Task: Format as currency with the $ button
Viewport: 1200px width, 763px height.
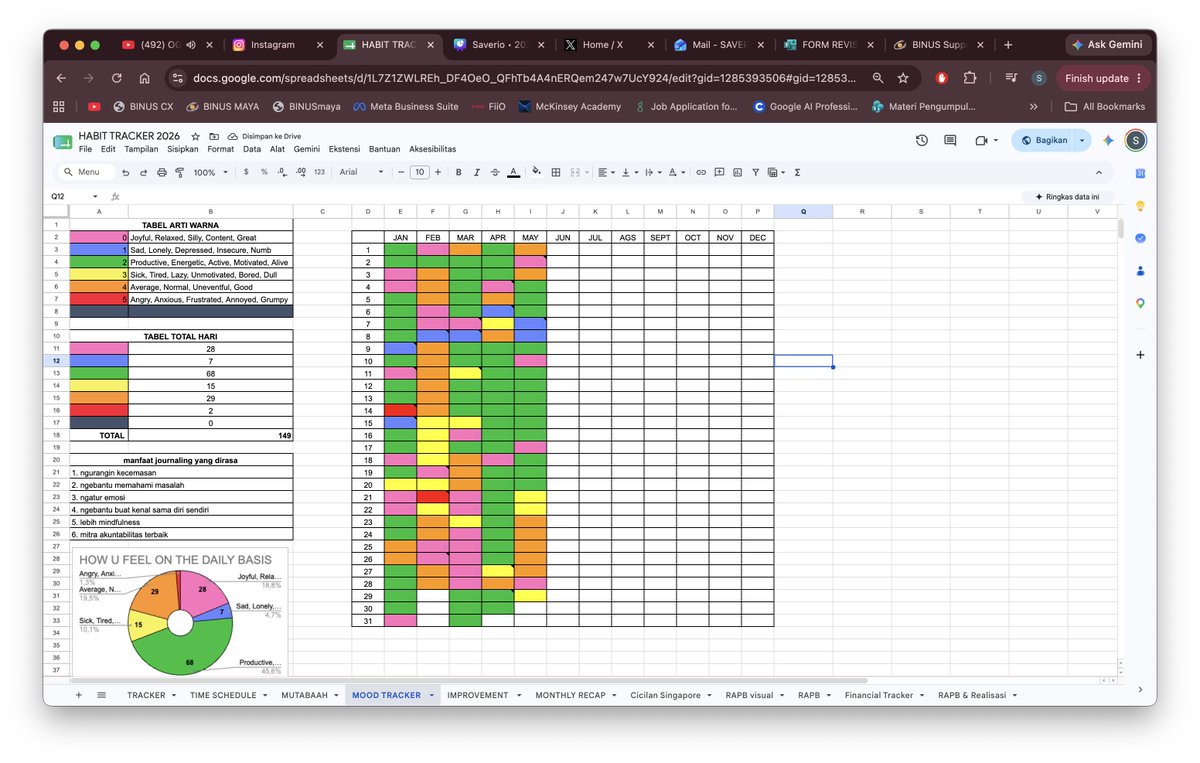Action: click(246, 172)
